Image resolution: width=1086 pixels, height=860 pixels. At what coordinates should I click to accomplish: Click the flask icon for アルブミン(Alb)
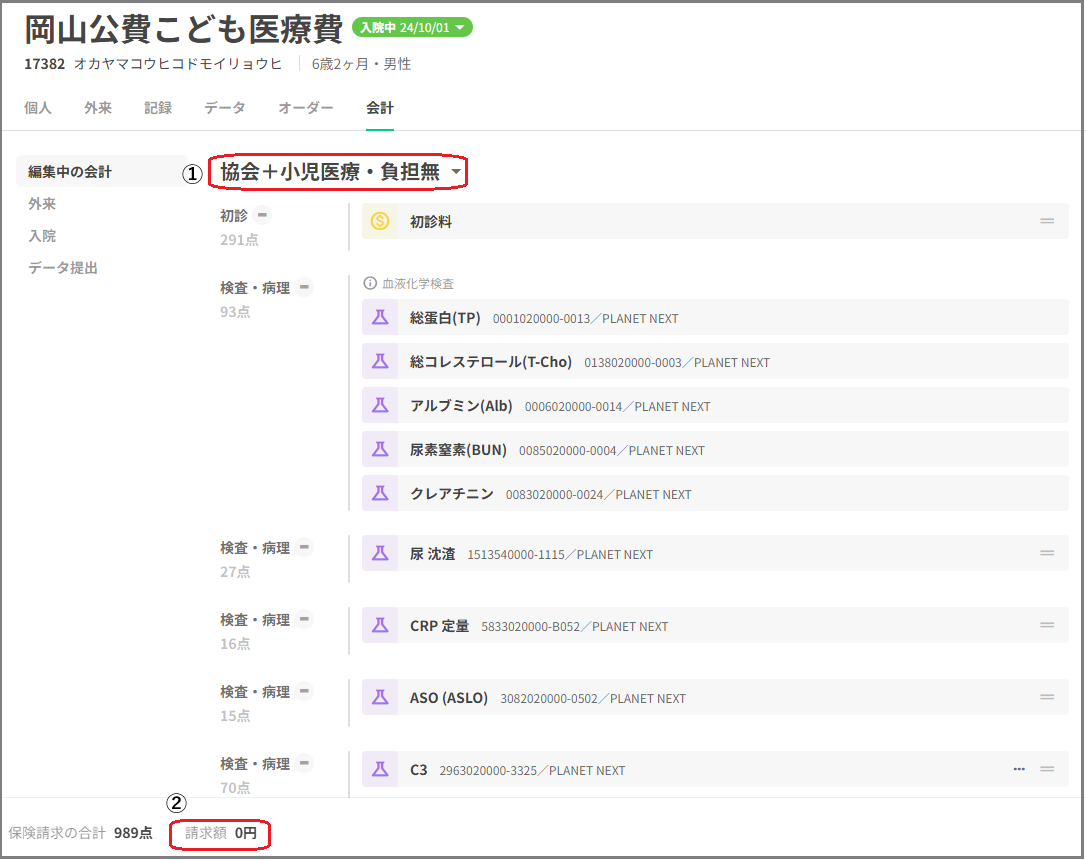click(x=380, y=406)
